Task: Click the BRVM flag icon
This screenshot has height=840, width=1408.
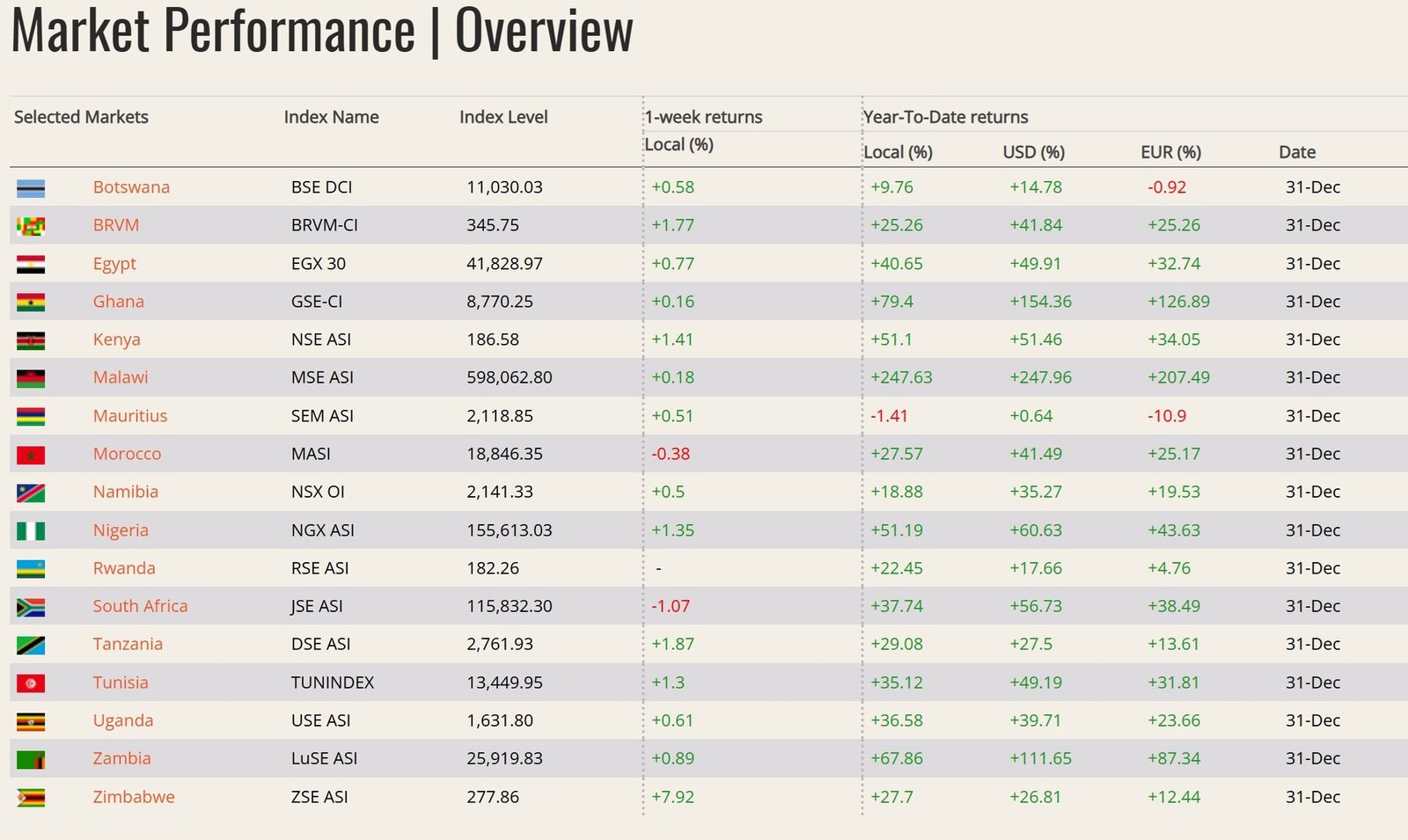Action: coord(31,226)
